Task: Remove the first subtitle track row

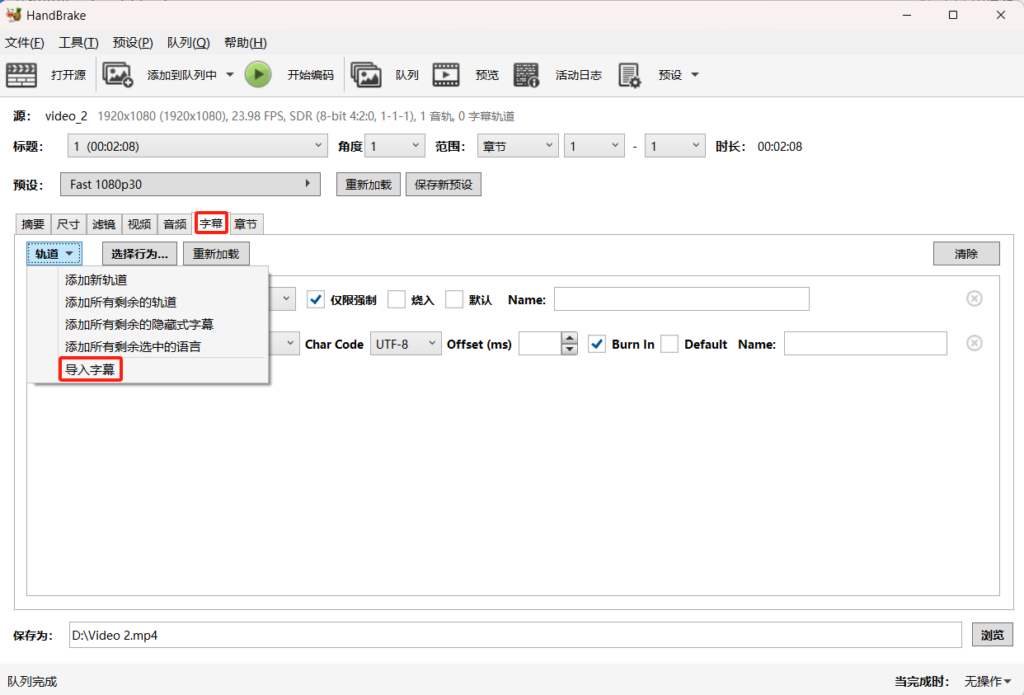Action: pos(974,299)
